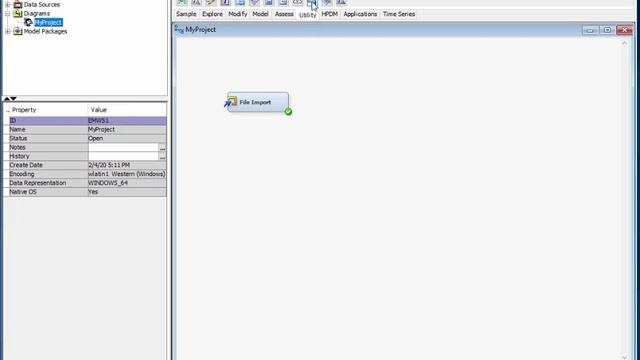
Task: Collapse panel using the up triangle arrow
Action: pos(7,98)
